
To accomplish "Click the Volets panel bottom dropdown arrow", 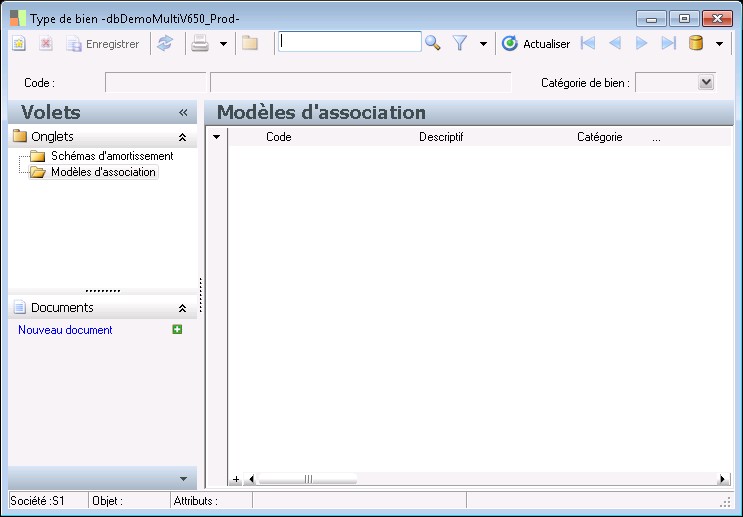I will tap(183, 479).
